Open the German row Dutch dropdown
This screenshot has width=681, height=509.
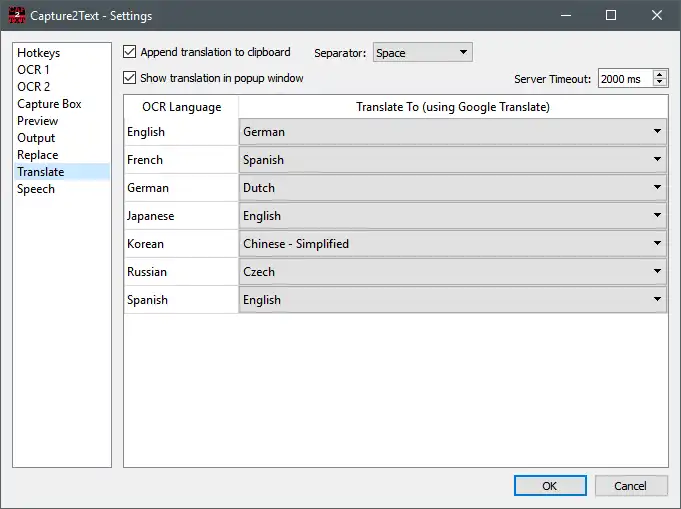(453, 188)
